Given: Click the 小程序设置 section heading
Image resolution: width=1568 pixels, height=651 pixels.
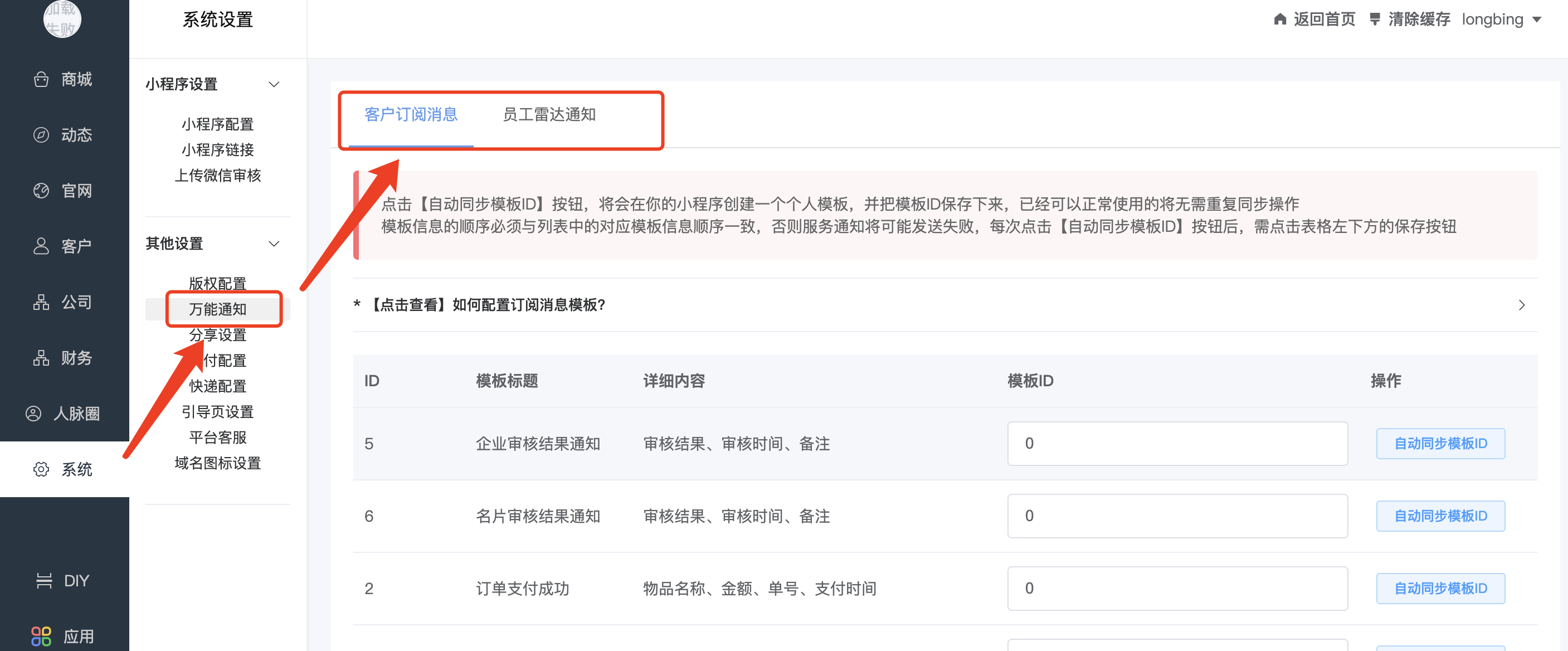Looking at the screenshot, I should click(182, 84).
